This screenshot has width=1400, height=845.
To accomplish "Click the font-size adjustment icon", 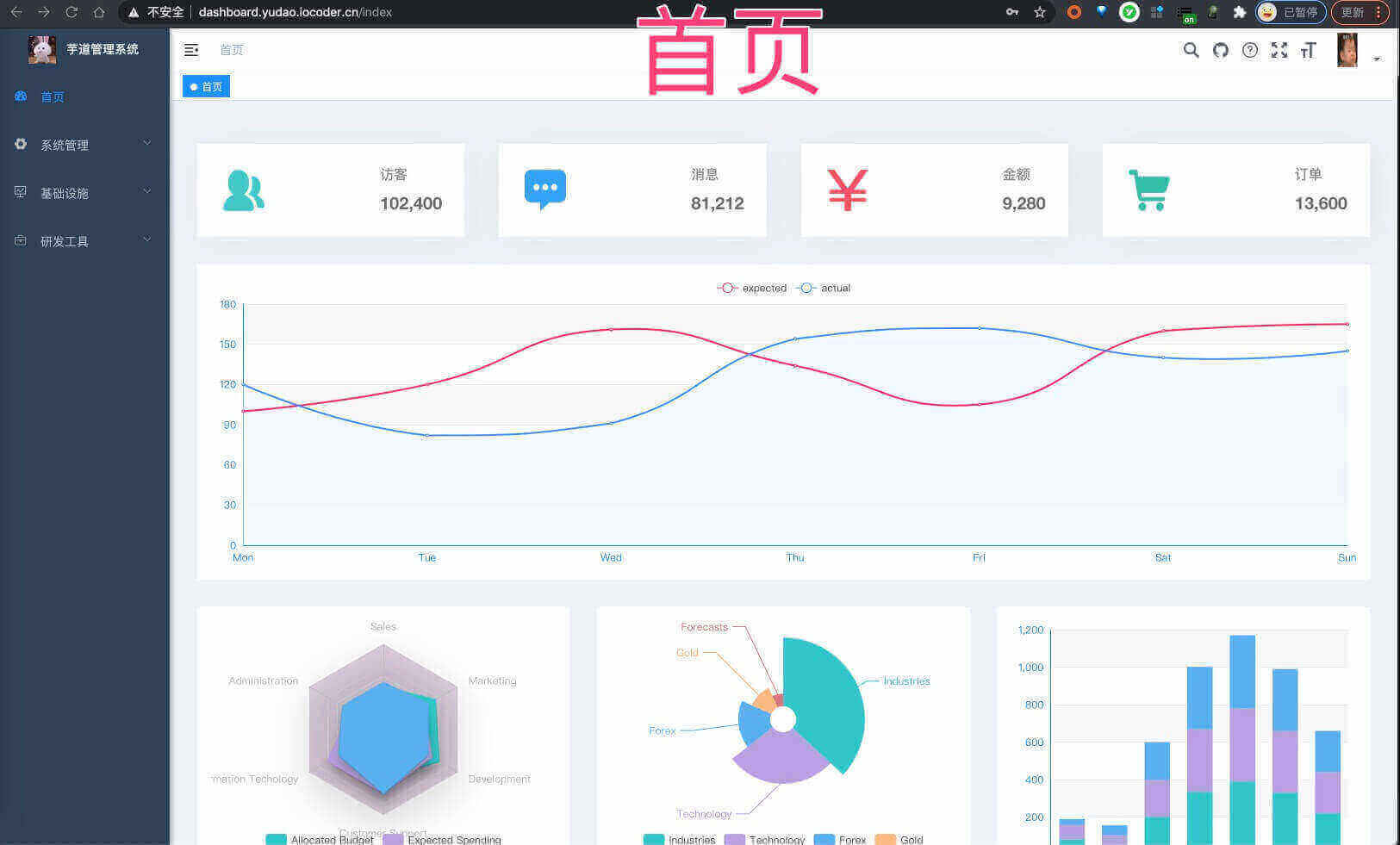I will [x=1309, y=51].
